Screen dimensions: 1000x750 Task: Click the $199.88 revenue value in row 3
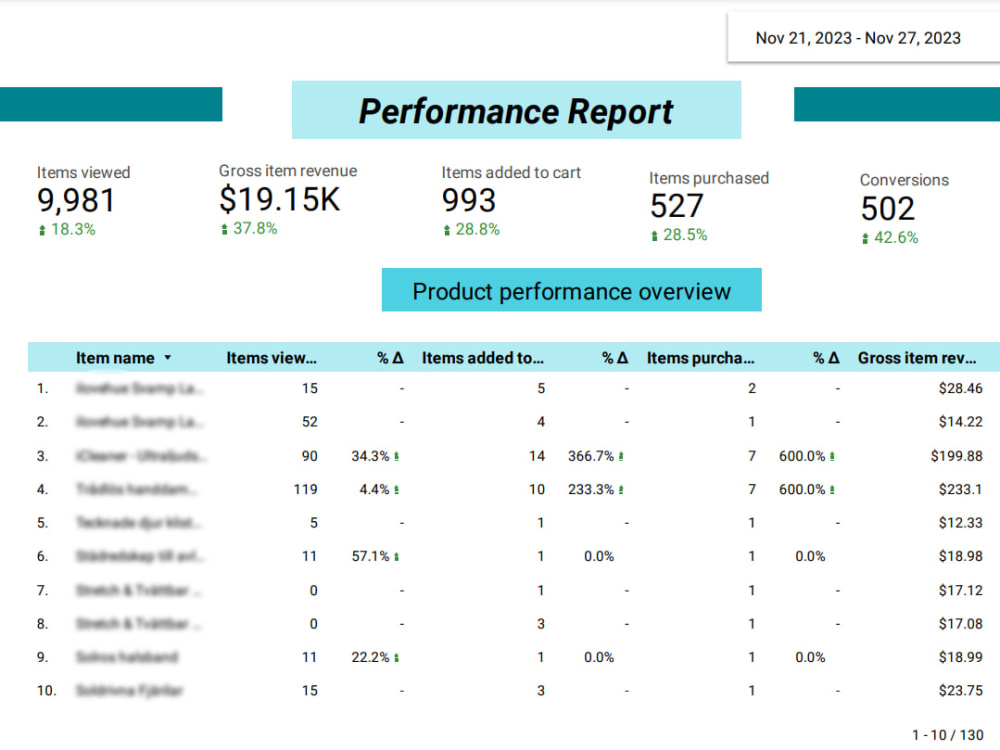(955, 456)
